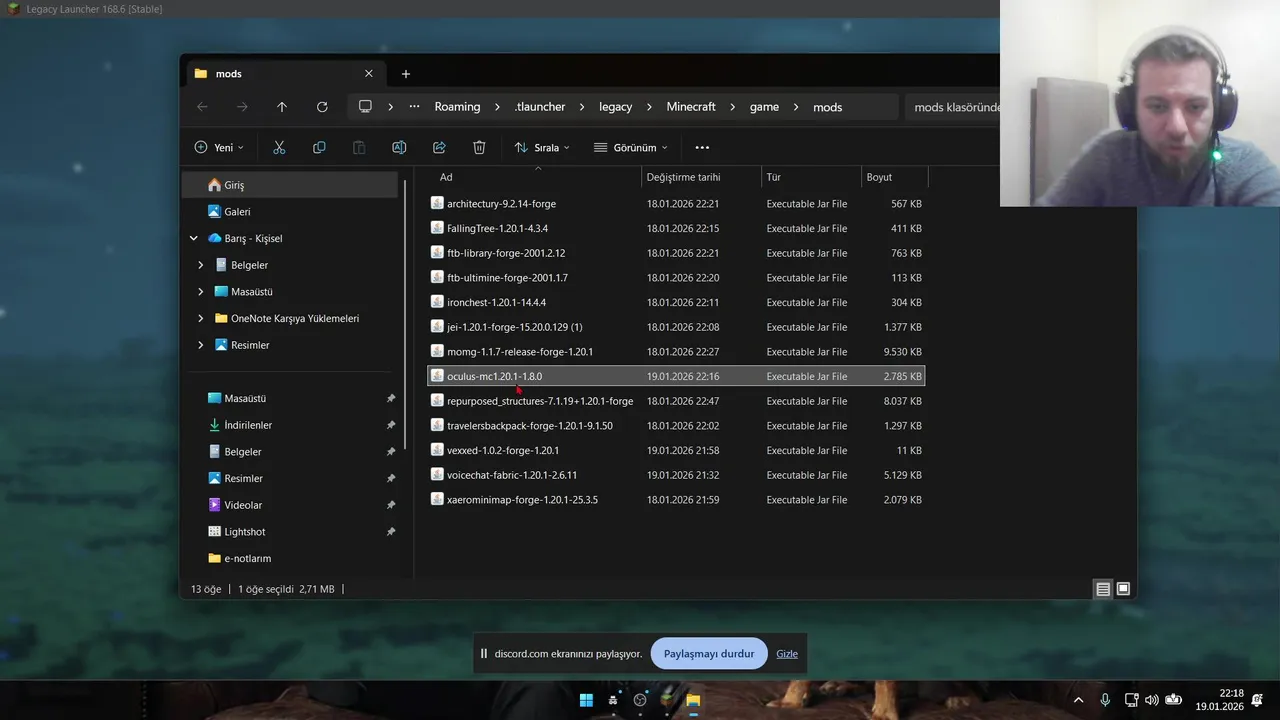Show hidden system tray icons
This screenshot has width=1280, height=720.
click(x=1078, y=700)
